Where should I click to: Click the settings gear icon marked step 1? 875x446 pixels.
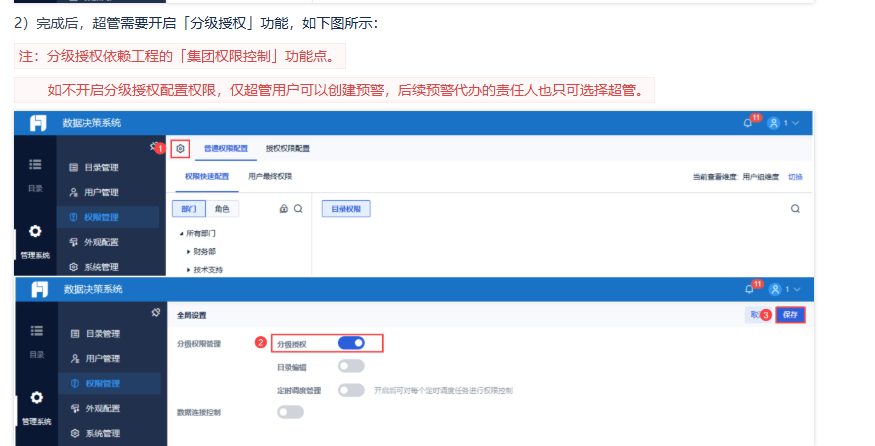tap(180, 148)
